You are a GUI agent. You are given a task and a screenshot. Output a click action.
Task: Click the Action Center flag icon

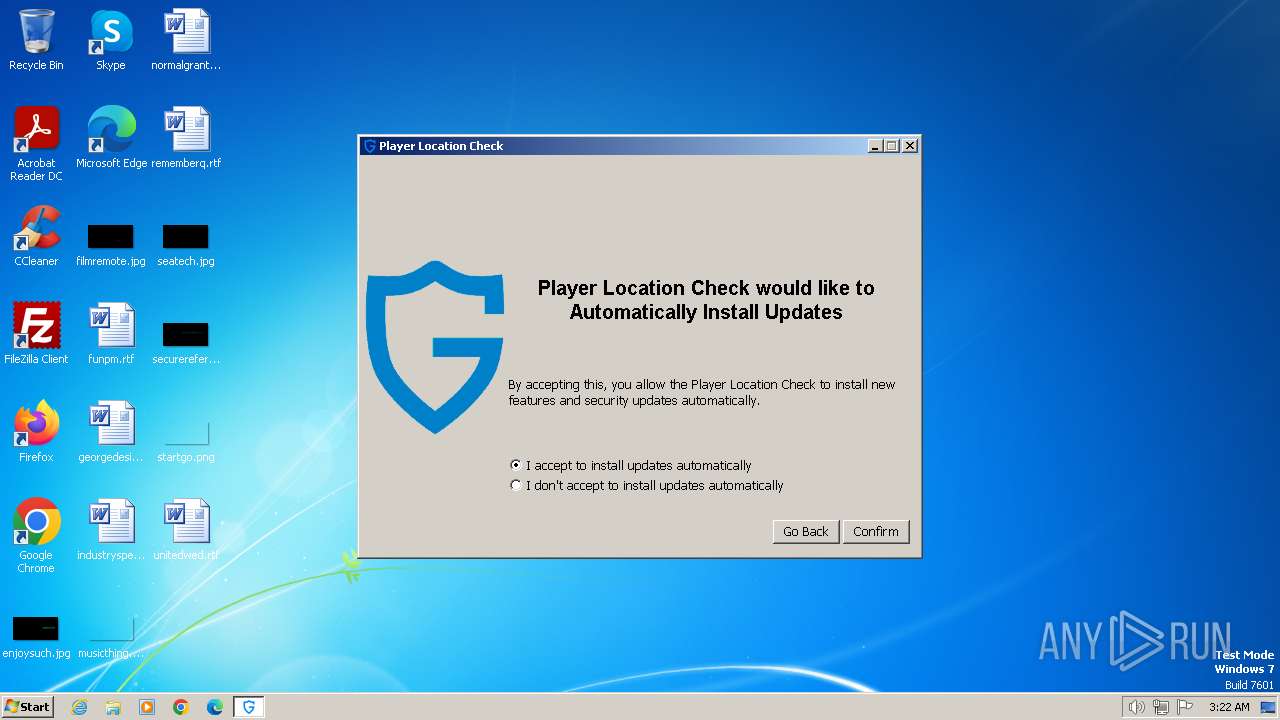click(1185, 707)
